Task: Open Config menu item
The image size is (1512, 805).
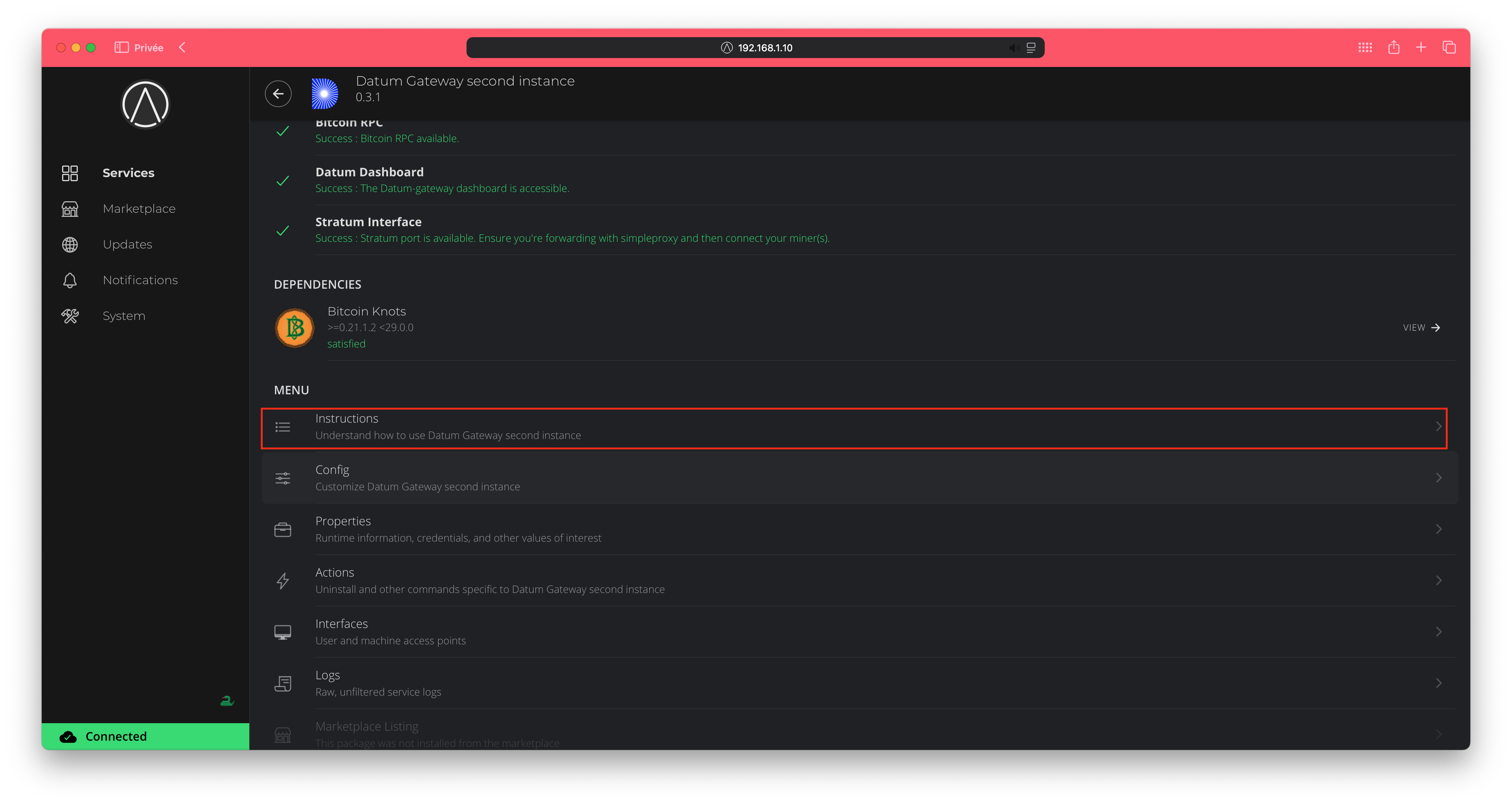Action: click(x=859, y=478)
